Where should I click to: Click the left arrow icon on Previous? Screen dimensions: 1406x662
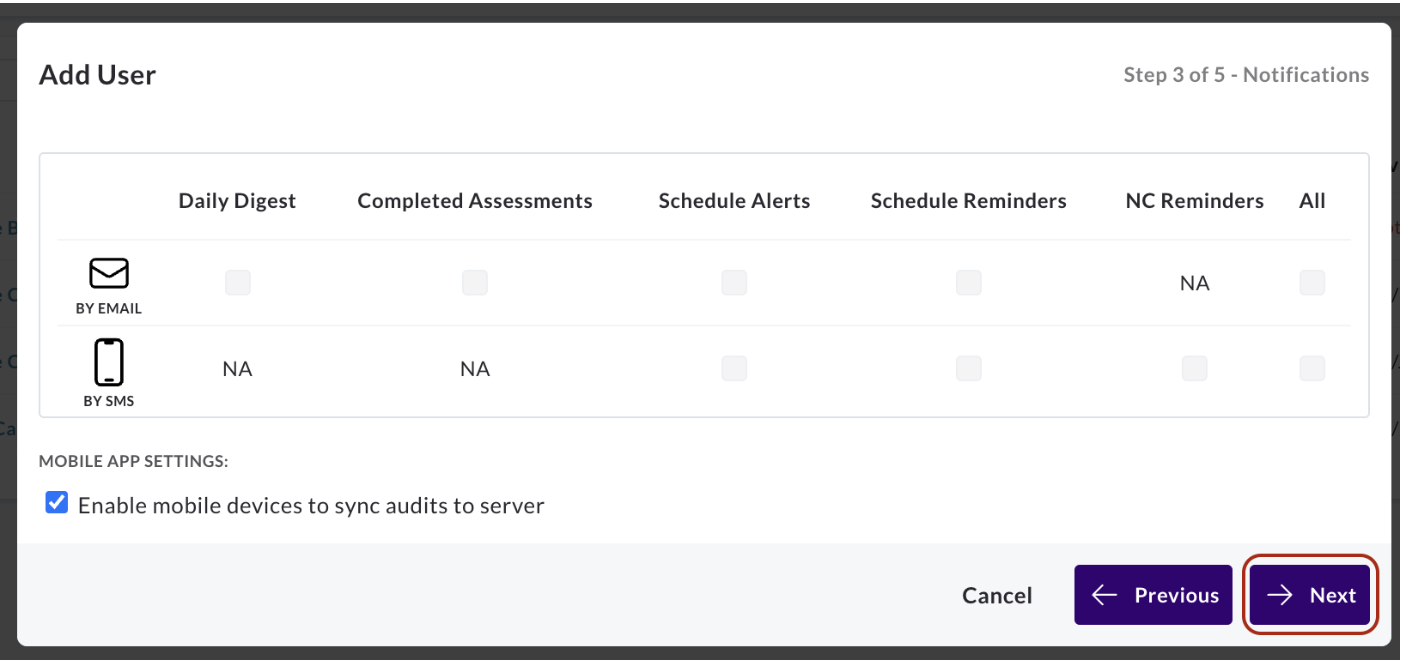1104,595
